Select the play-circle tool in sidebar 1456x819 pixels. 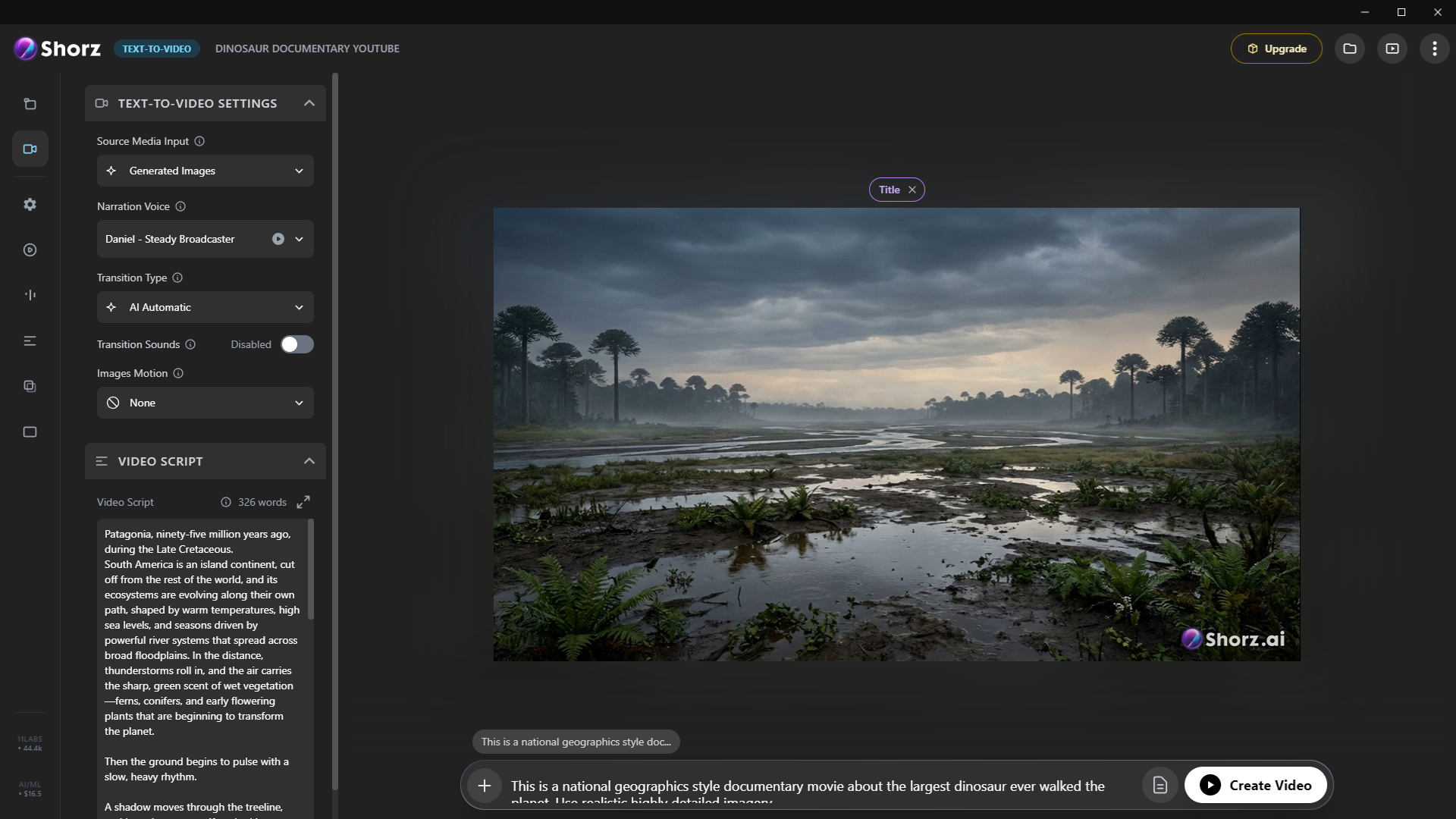click(30, 249)
